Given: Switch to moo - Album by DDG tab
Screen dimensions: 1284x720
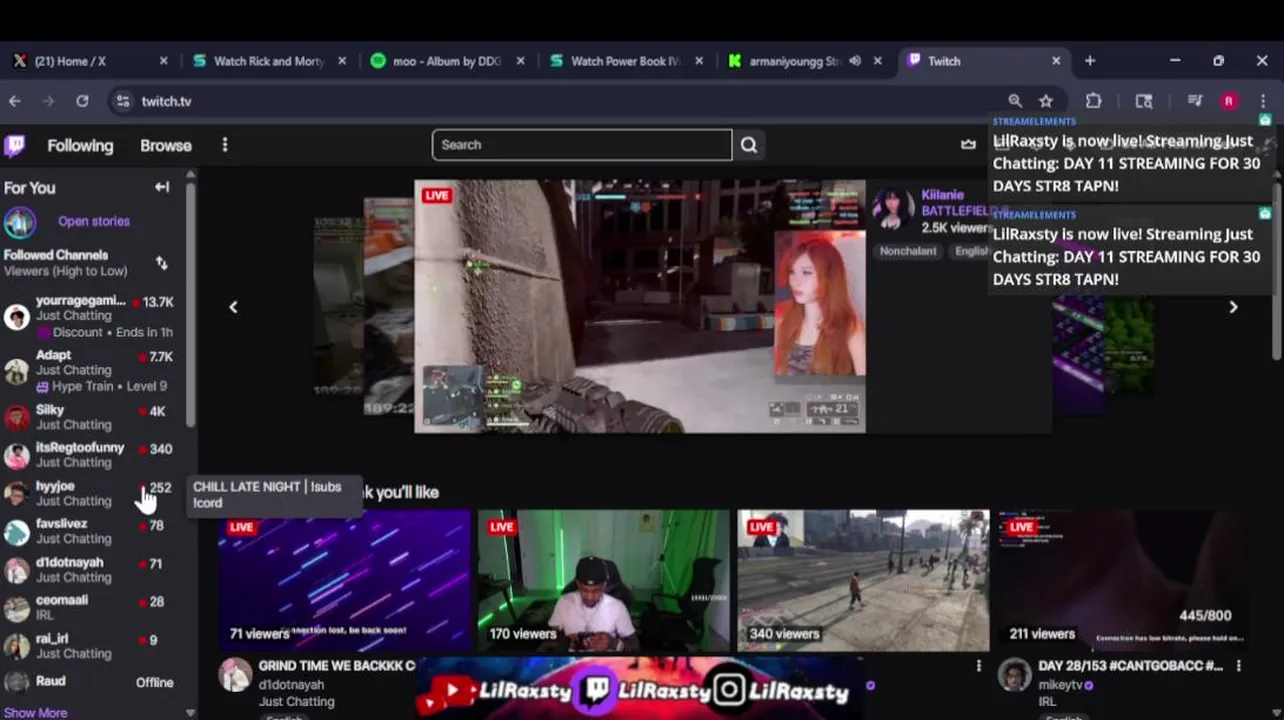Looking at the screenshot, I should (446, 61).
